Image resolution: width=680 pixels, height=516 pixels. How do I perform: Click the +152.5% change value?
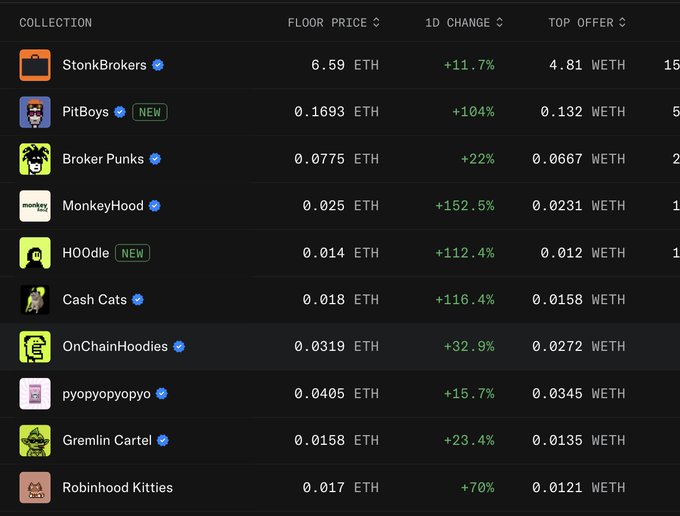click(465, 206)
